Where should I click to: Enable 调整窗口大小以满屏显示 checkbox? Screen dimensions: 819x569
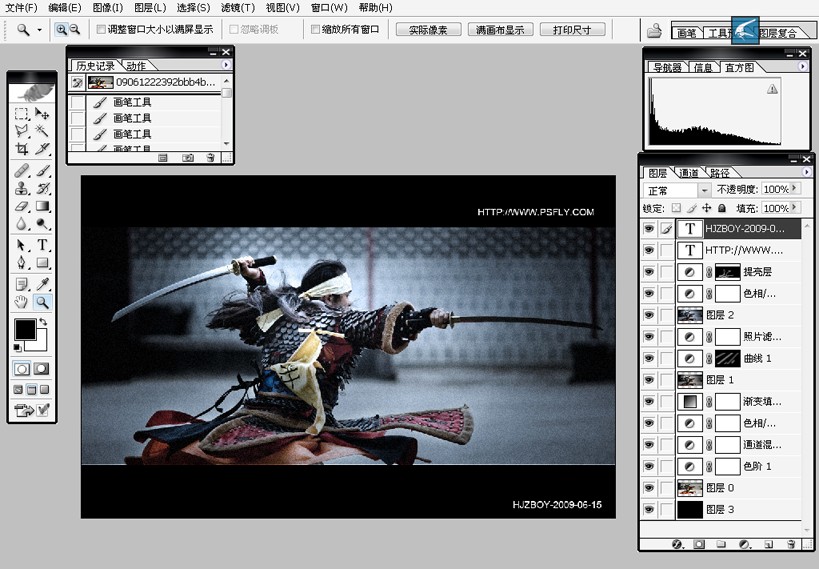101,29
